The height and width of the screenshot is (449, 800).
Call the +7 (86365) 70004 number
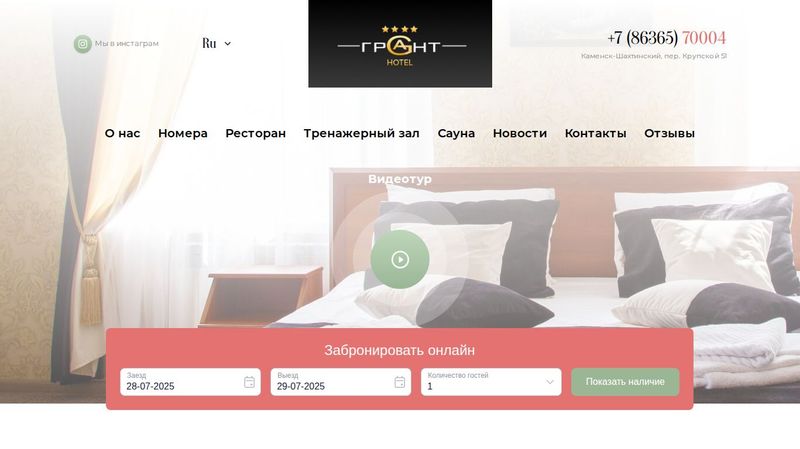(x=666, y=38)
